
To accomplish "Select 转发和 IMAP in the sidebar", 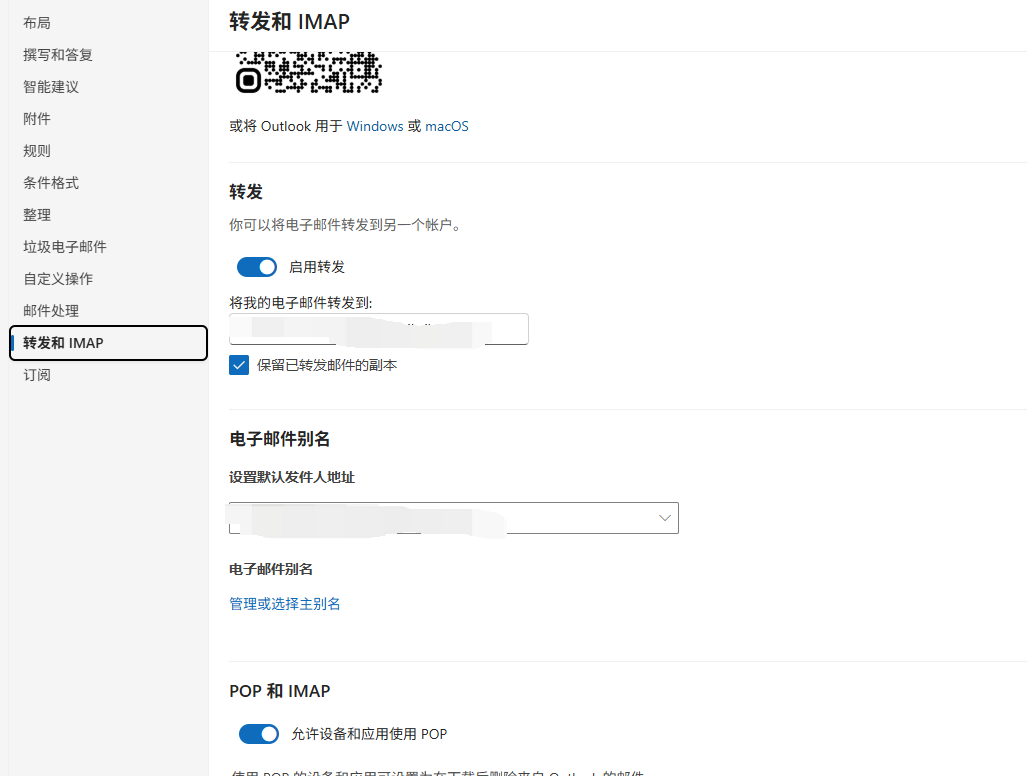I will coord(63,342).
